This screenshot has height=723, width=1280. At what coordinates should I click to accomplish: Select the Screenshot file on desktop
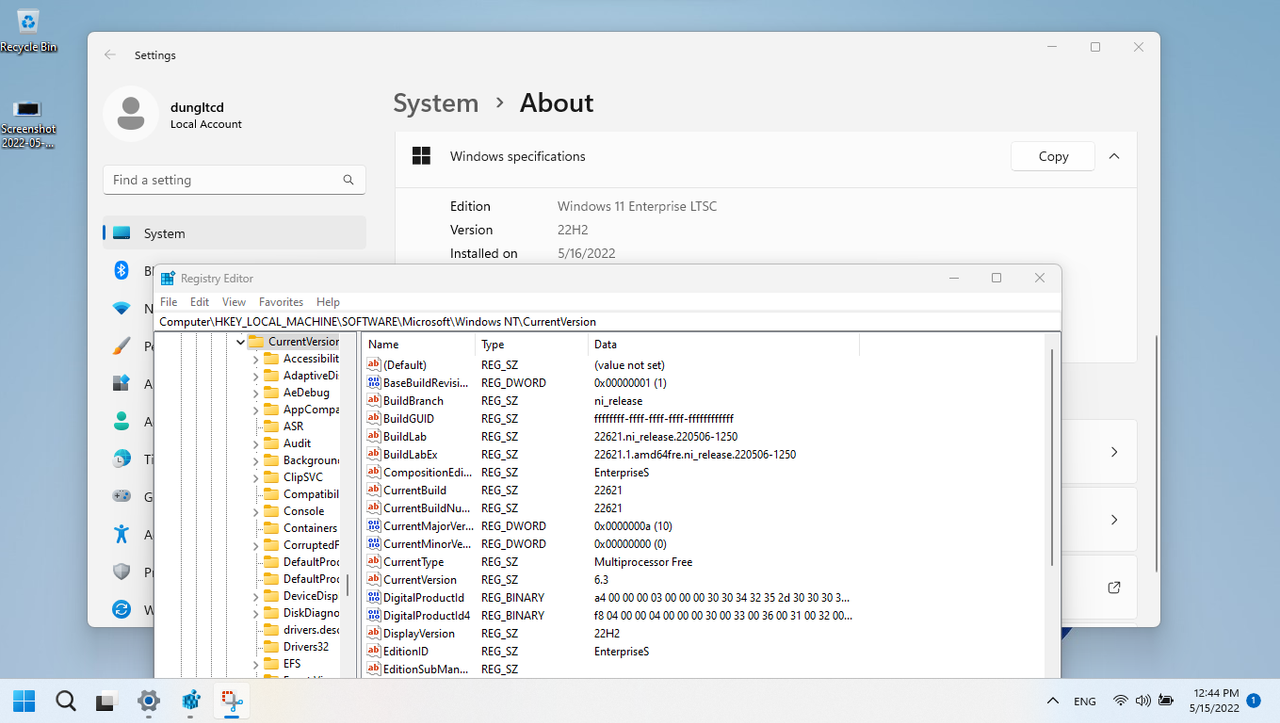coord(28,124)
